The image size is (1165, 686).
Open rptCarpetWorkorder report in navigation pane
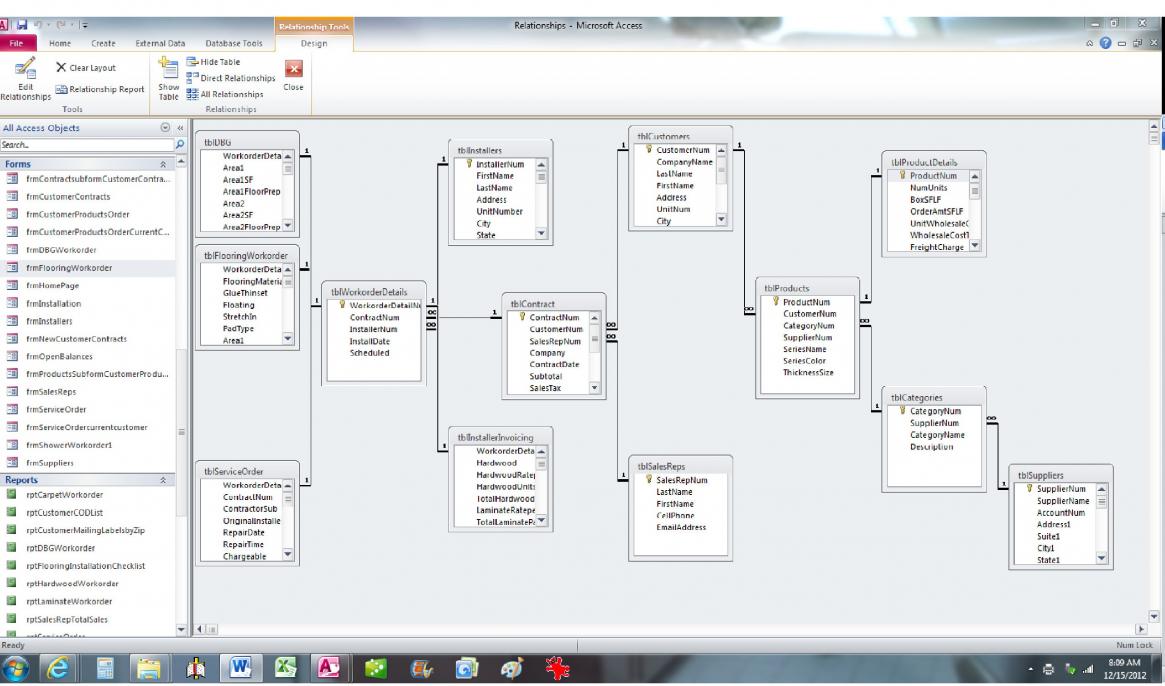[x=65, y=495]
